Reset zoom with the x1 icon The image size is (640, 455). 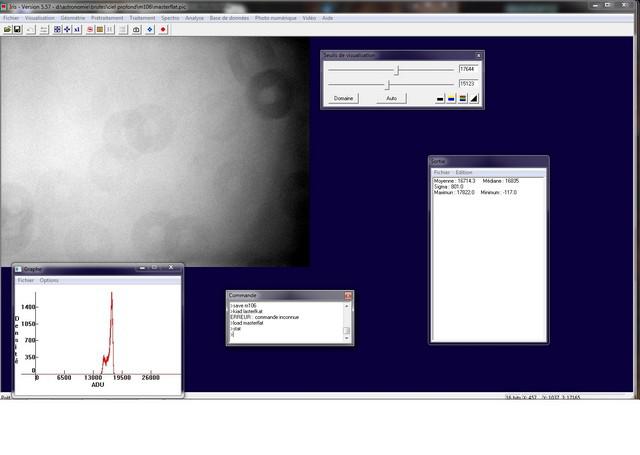coord(77,29)
